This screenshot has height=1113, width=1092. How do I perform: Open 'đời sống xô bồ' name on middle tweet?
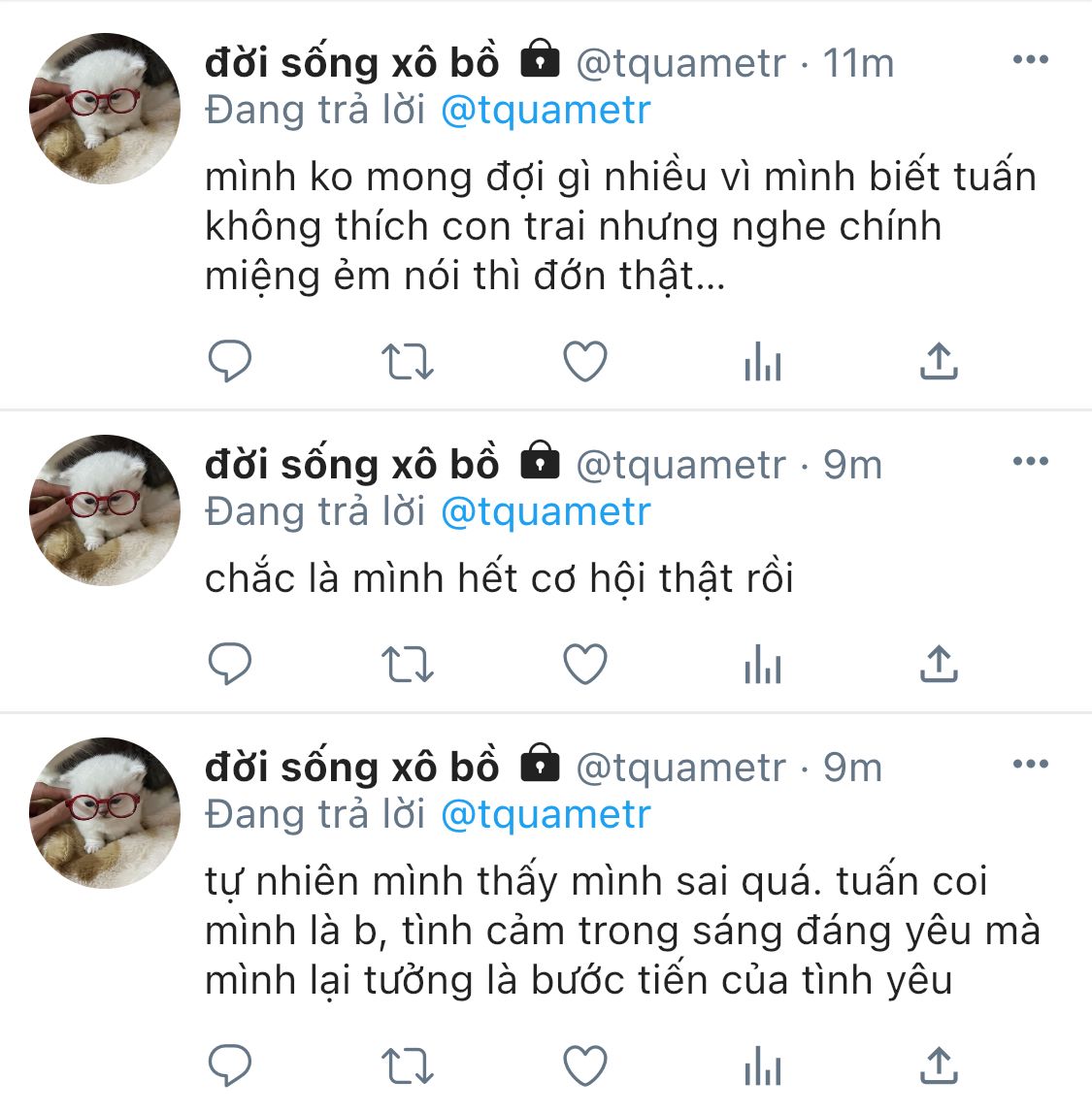point(352,465)
